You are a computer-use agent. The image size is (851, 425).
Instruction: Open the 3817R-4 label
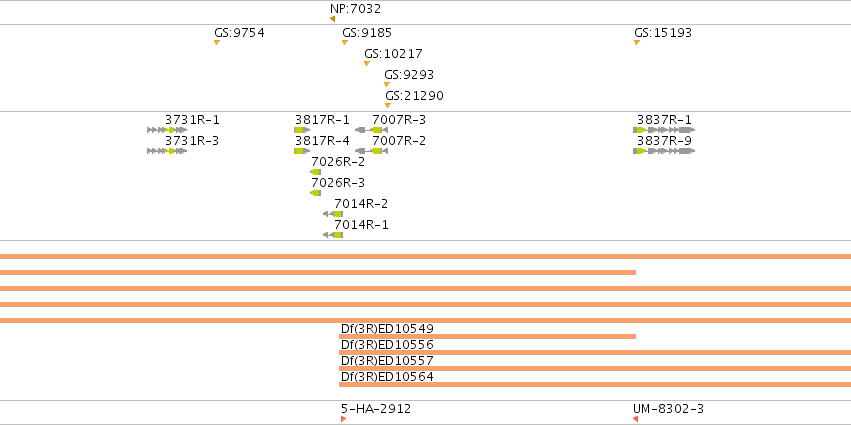(322, 141)
